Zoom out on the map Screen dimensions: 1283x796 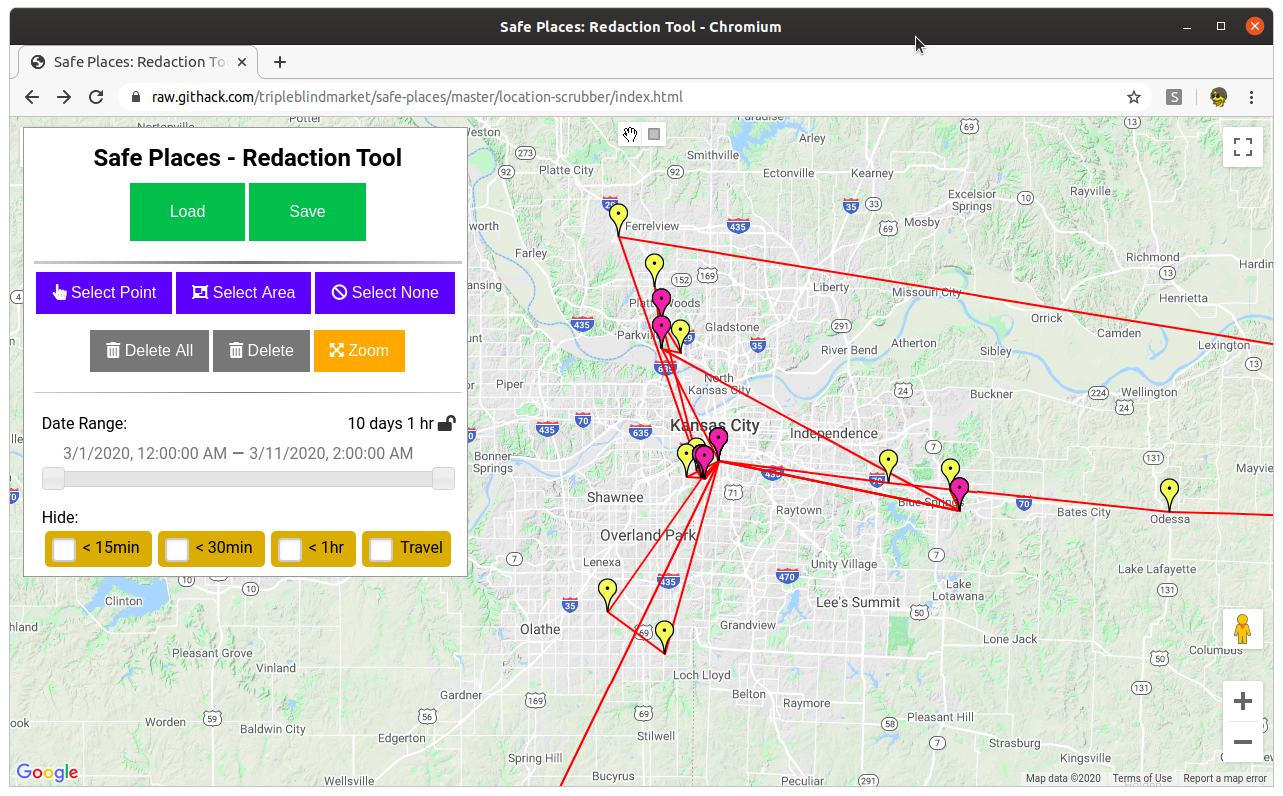point(1243,742)
